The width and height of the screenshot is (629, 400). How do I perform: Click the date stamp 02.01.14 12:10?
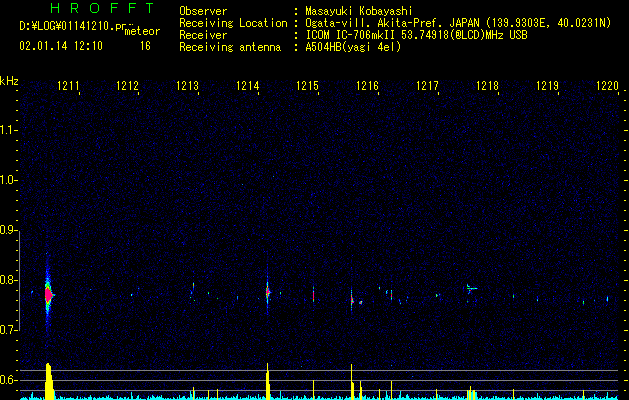61,46
